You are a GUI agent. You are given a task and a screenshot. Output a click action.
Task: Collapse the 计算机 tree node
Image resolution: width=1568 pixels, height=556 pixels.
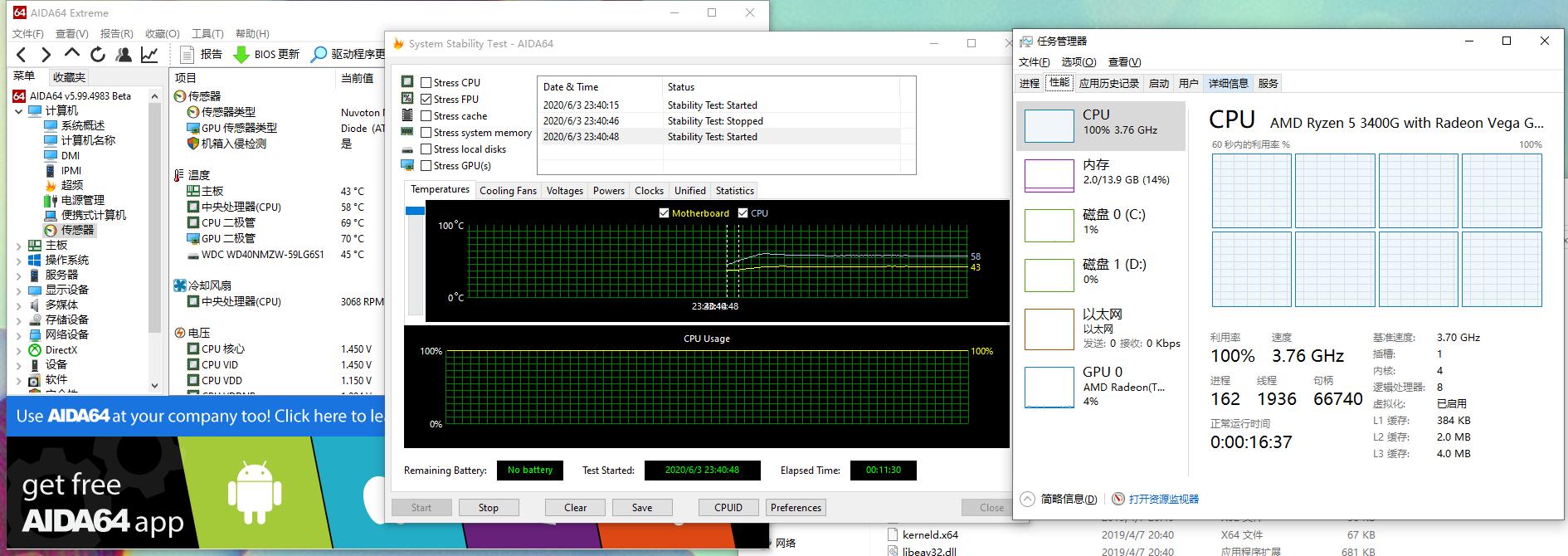pos(19,110)
